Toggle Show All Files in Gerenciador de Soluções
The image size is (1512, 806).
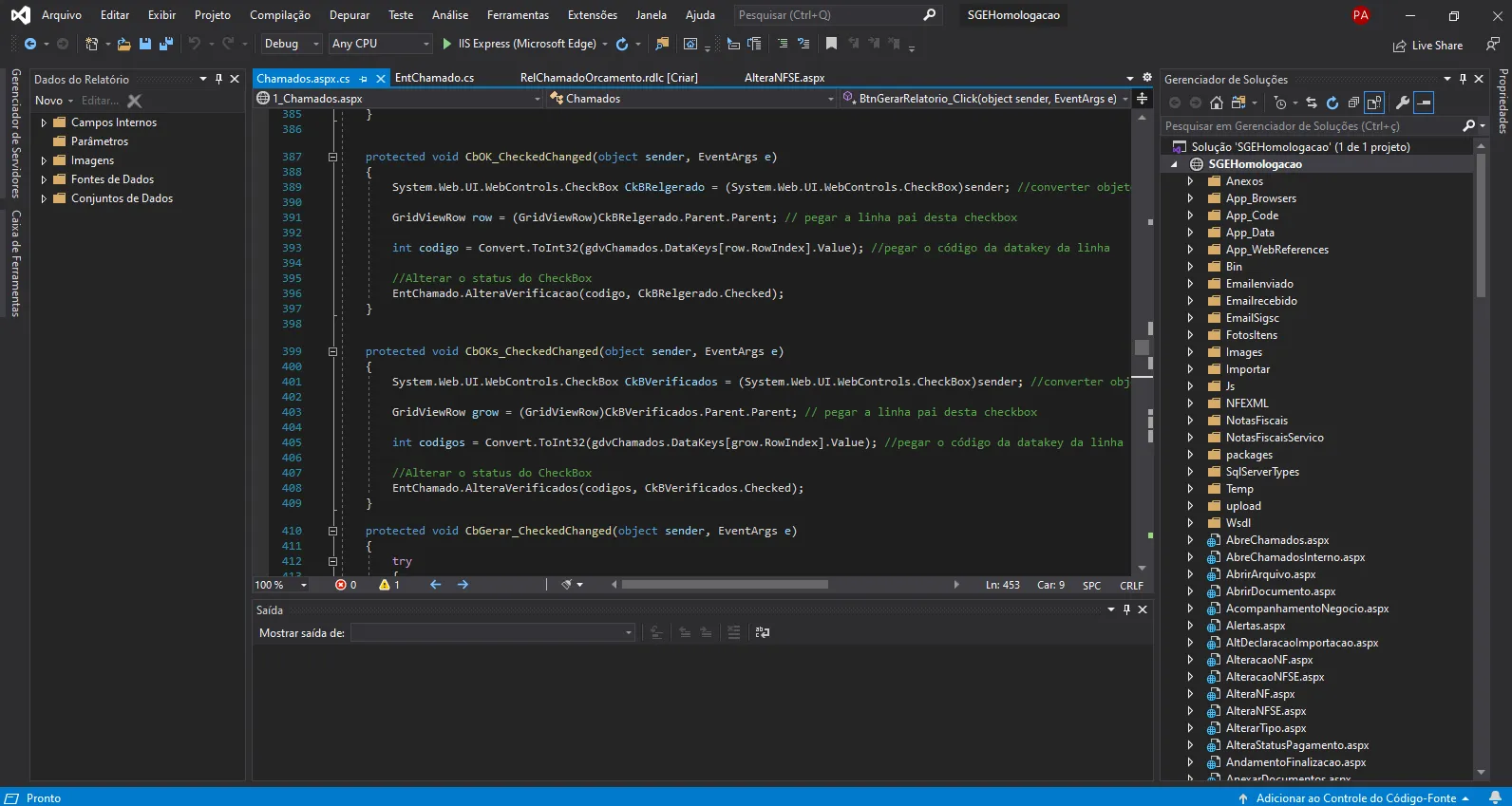coord(1374,103)
